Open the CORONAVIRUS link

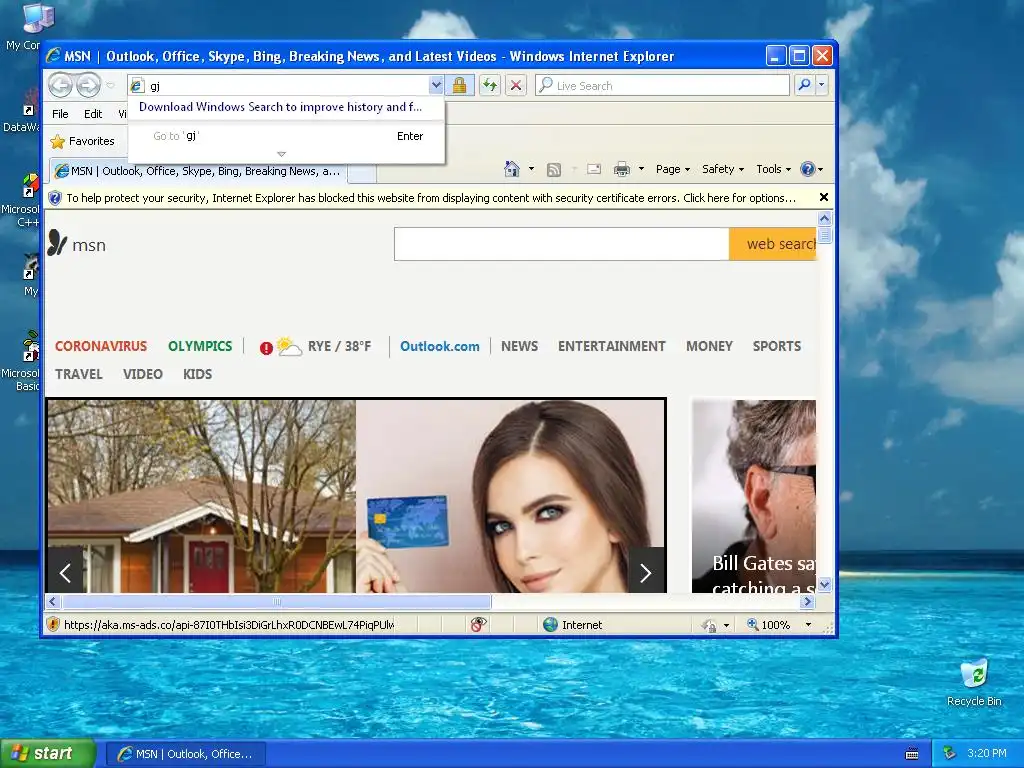(101, 346)
